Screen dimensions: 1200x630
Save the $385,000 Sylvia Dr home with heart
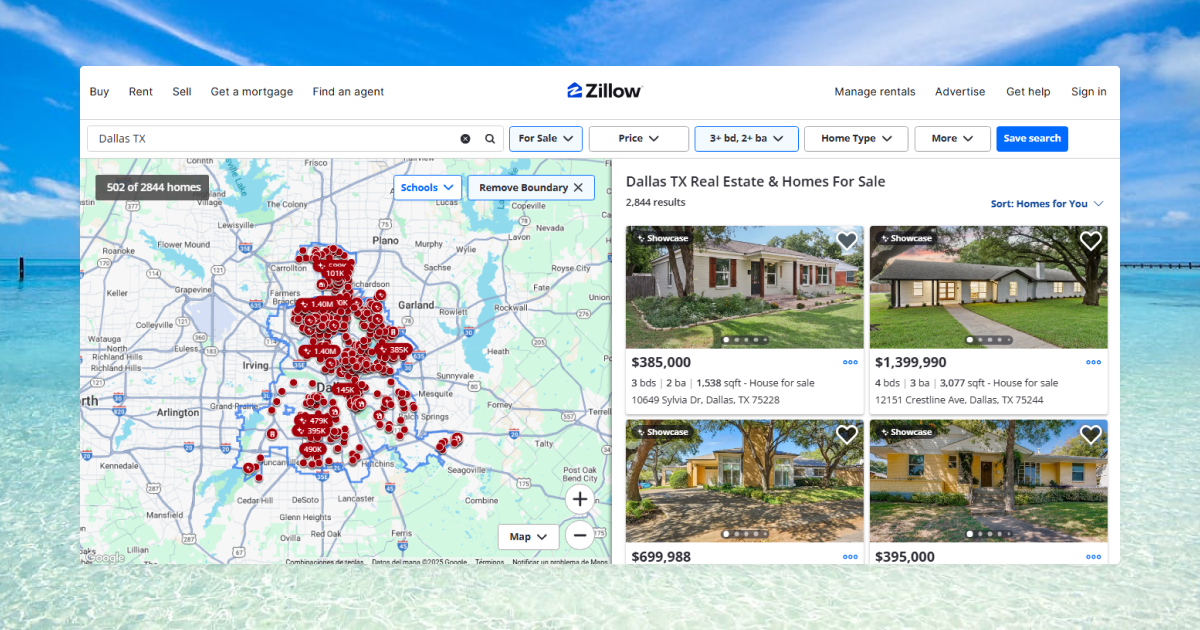pos(847,241)
